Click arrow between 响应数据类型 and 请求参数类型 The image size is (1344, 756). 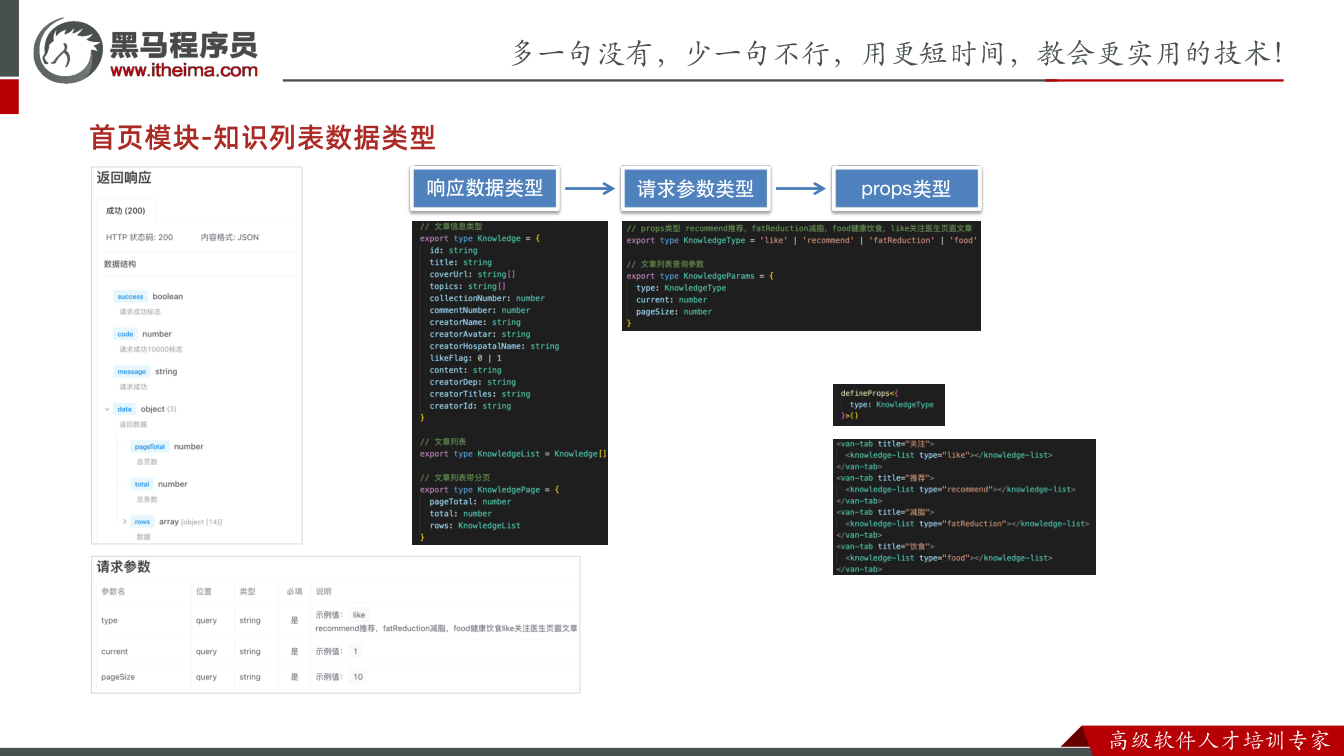pos(590,188)
